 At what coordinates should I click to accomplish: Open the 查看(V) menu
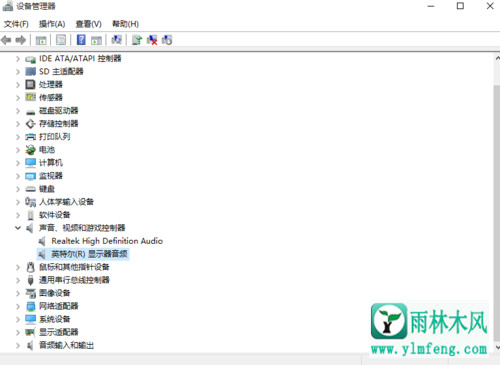(88, 24)
